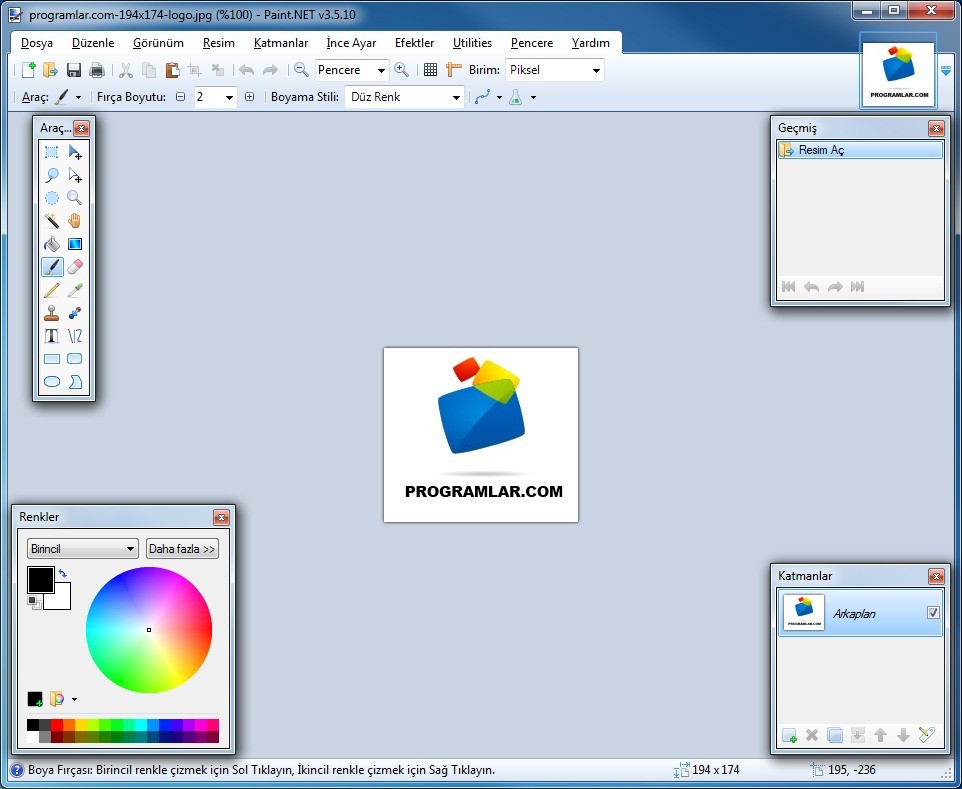Select the Rectangle shape tool
This screenshot has width=962, height=789.
tap(52, 359)
